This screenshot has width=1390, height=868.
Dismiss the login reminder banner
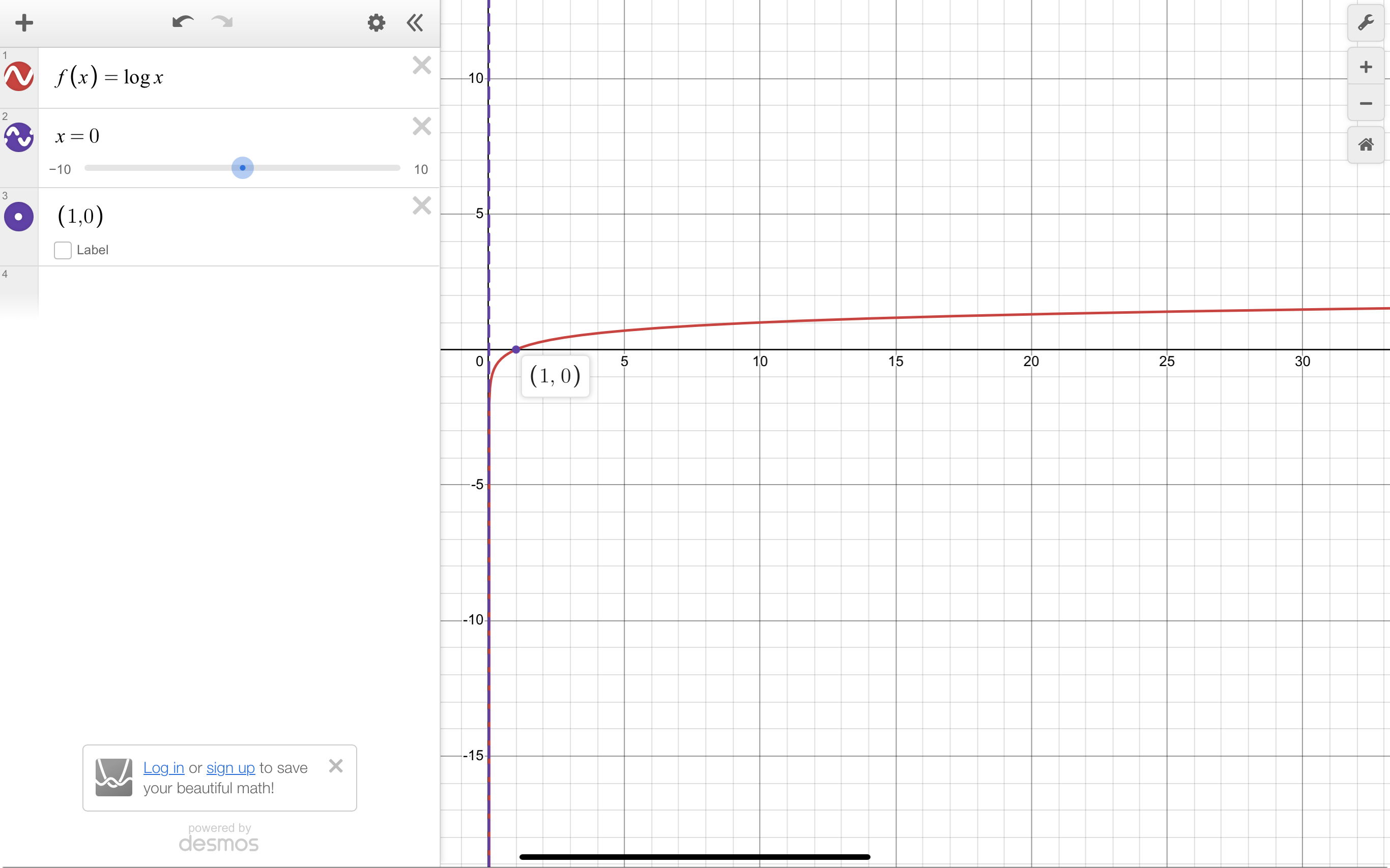(x=336, y=765)
